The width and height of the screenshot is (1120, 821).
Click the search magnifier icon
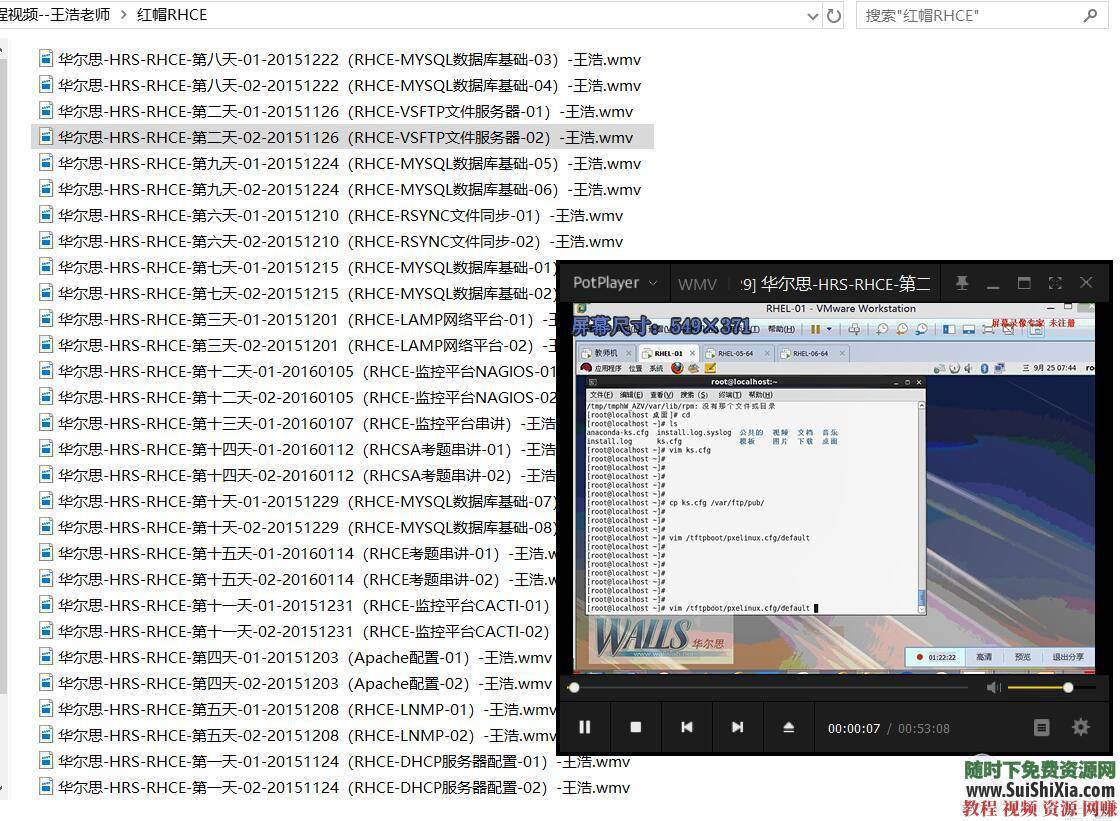coord(1090,15)
